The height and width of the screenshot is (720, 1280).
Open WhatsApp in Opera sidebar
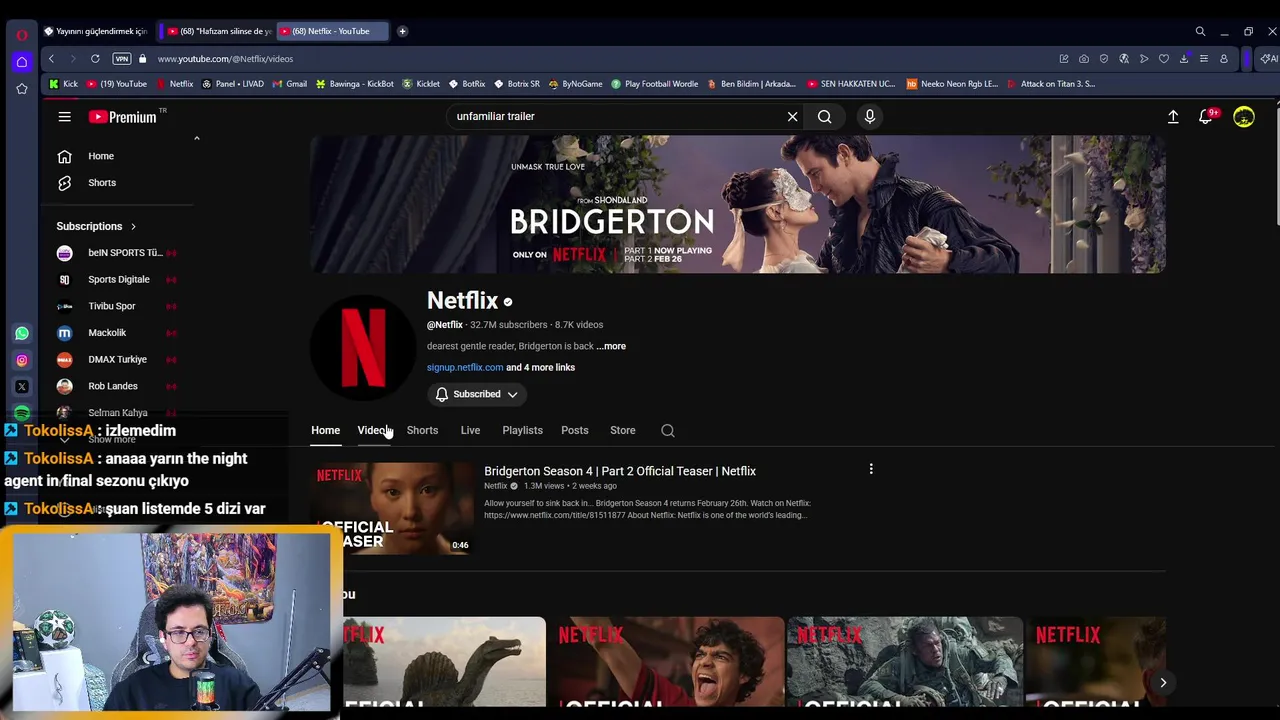[22, 333]
